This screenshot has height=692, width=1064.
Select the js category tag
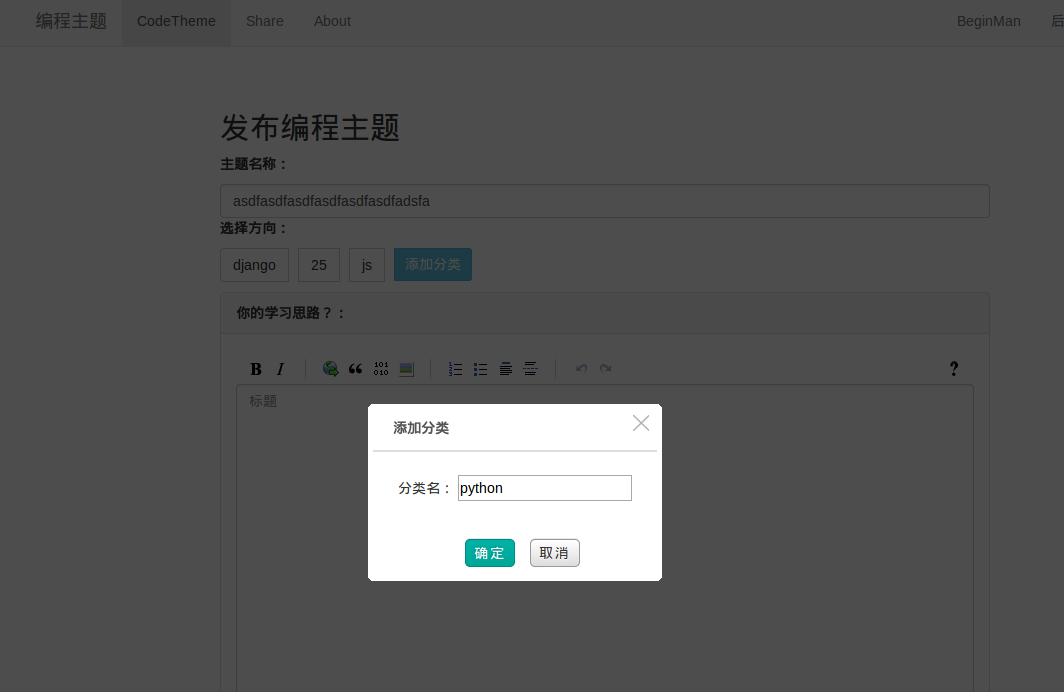(x=367, y=265)
